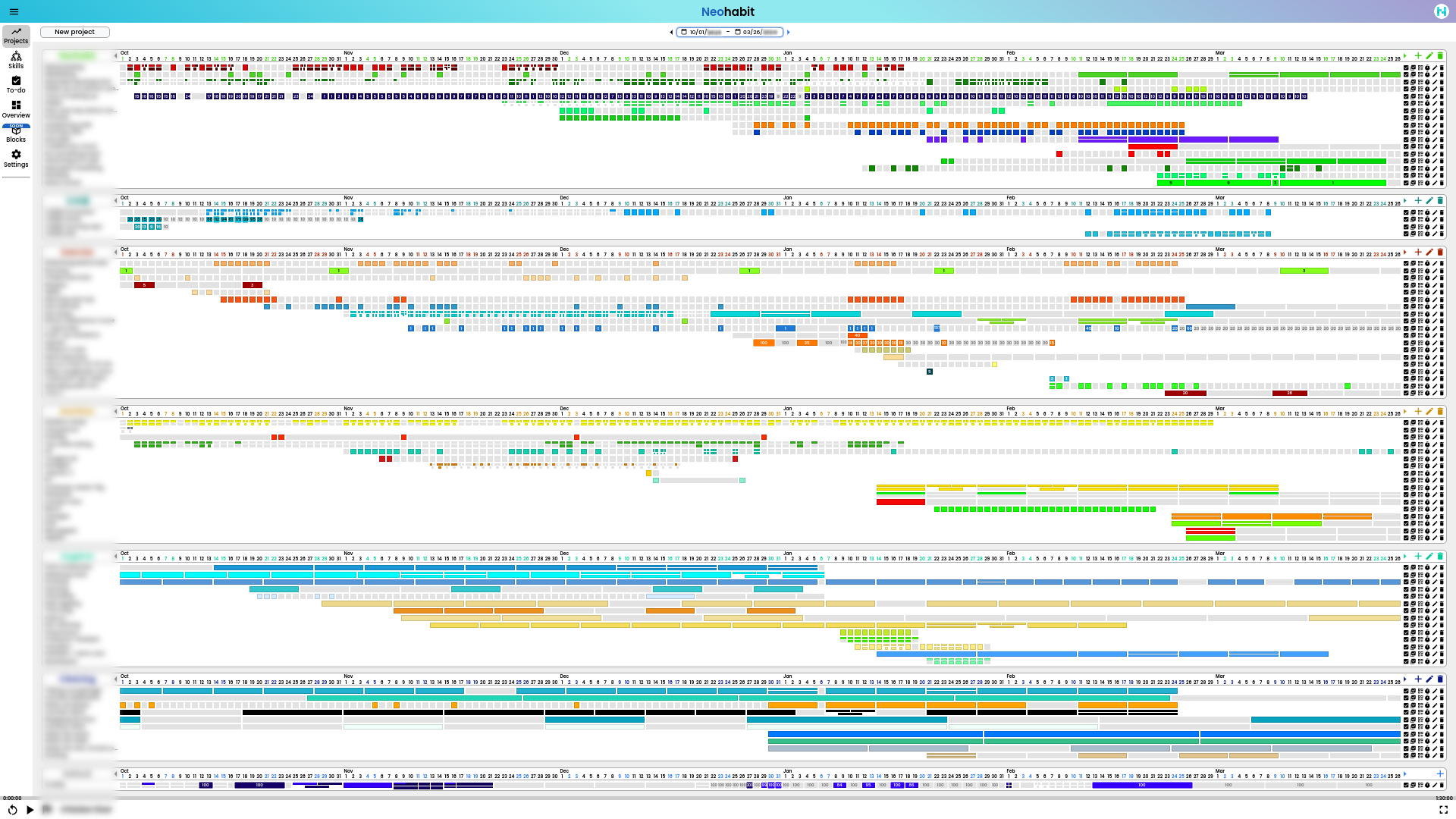Edit the sixth project with the blue pencil

pyautogui.click(x=1429, y=679)
